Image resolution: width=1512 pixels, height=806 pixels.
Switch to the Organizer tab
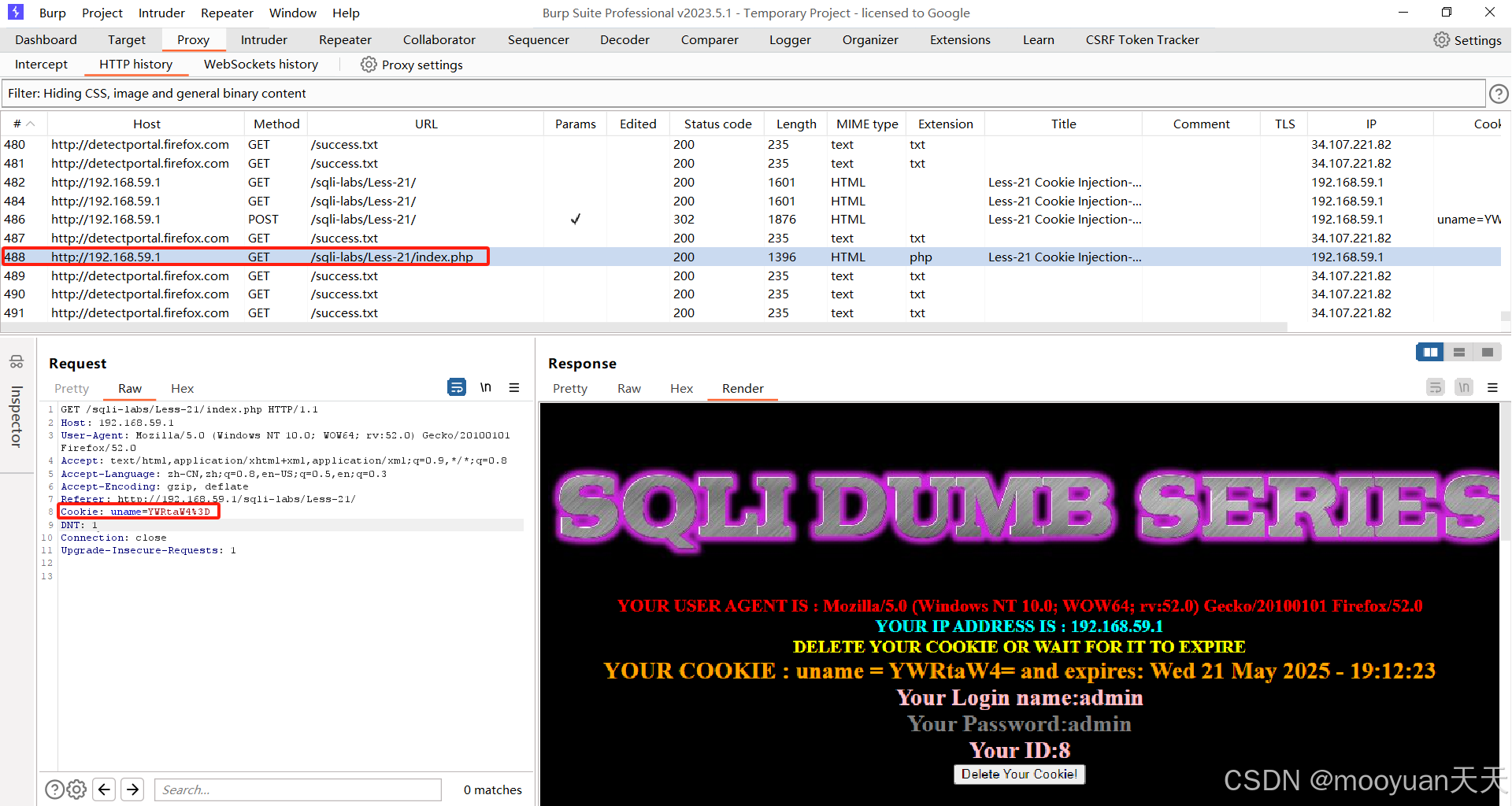(870, 39)
